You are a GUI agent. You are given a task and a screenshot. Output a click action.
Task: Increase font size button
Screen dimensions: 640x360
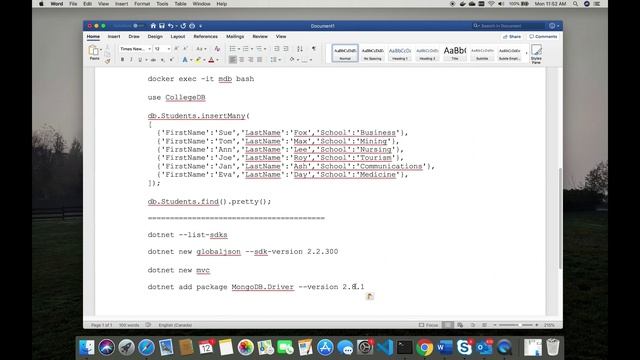[x=176, y=49]
